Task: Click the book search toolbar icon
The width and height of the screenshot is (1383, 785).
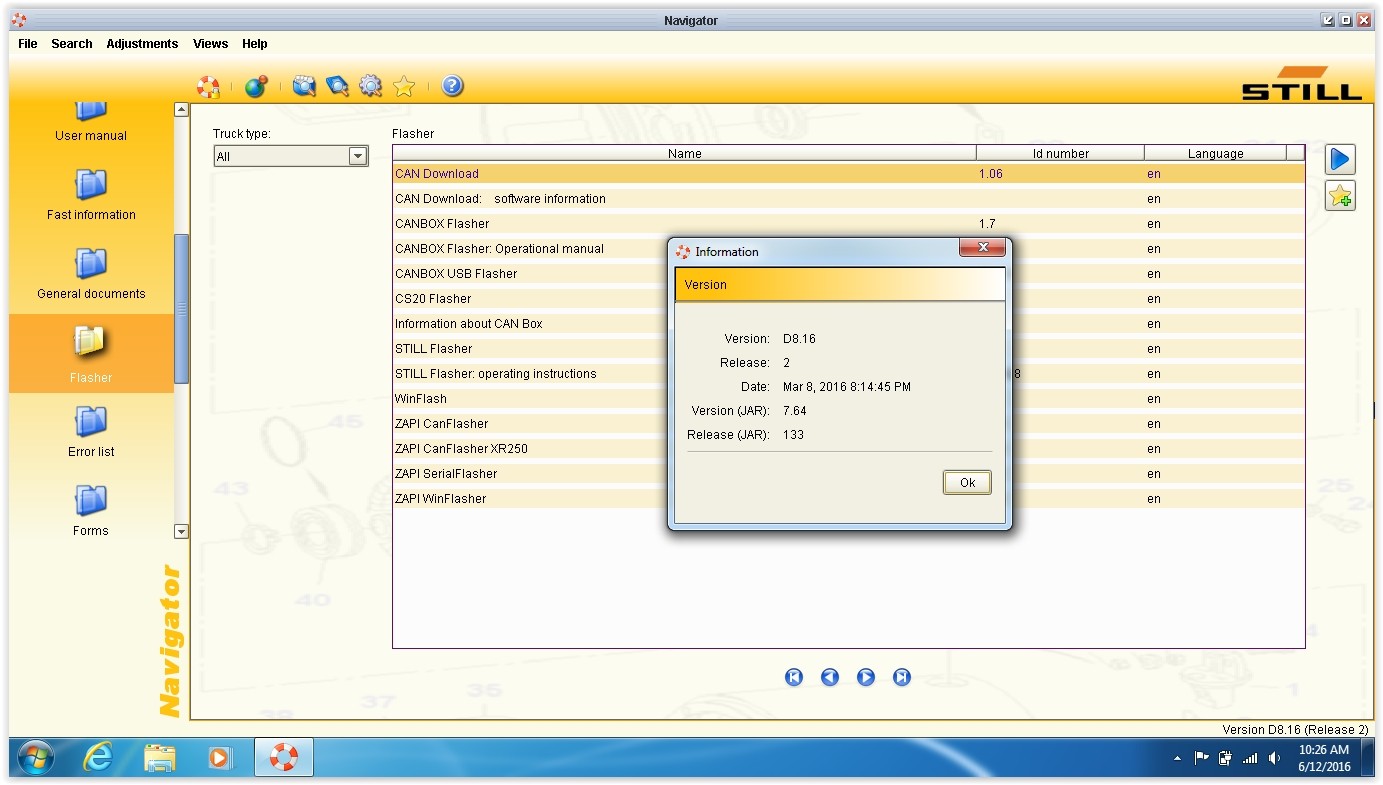Action: [337, 87]
